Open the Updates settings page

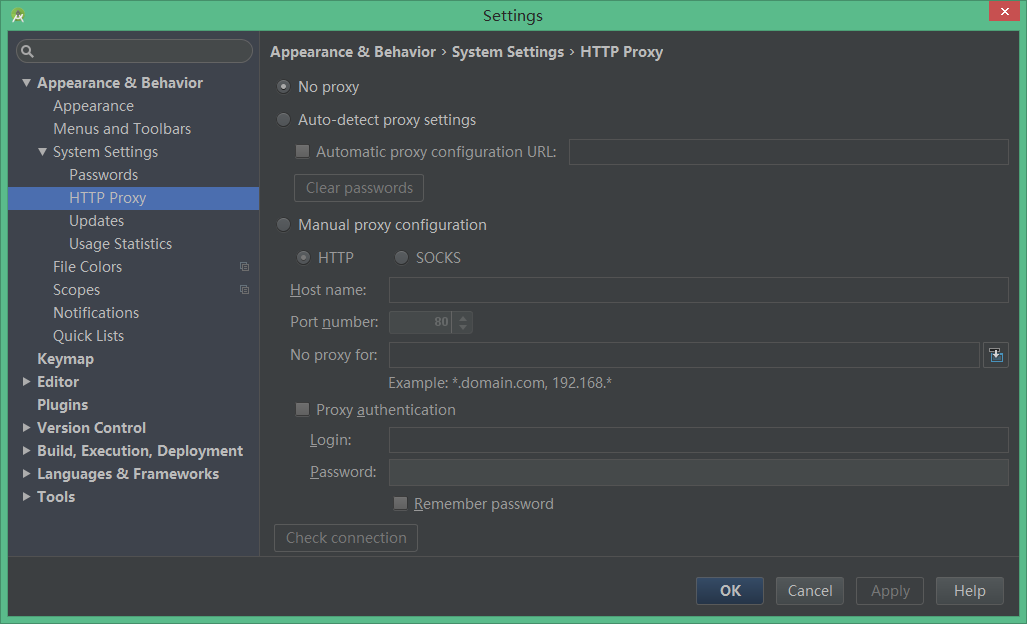[x=97, y=221]
